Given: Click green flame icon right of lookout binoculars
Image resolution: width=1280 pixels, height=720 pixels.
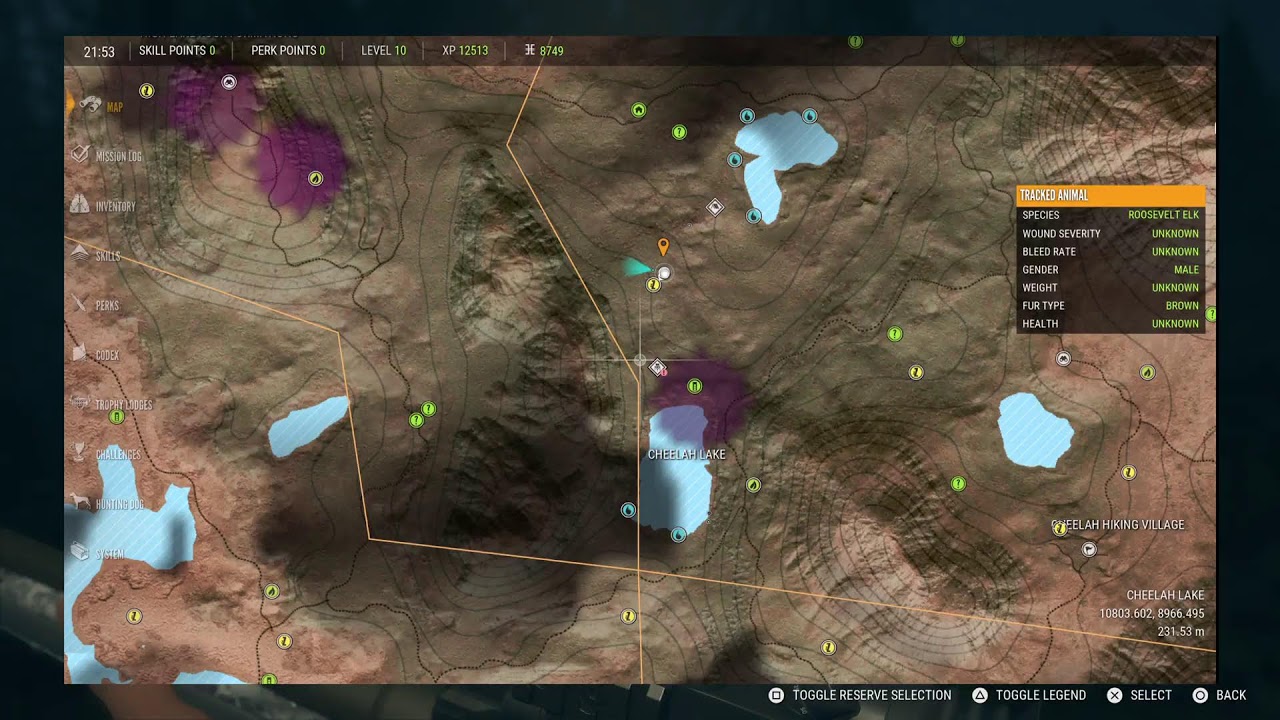Looking at the screenshot, I should click(x=1148, y=373).
